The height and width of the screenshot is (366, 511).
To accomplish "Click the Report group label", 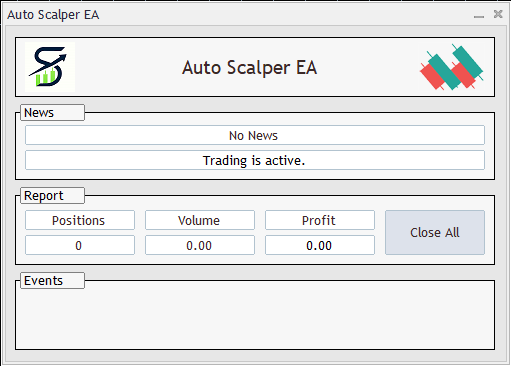I will (x=52, y=196).
